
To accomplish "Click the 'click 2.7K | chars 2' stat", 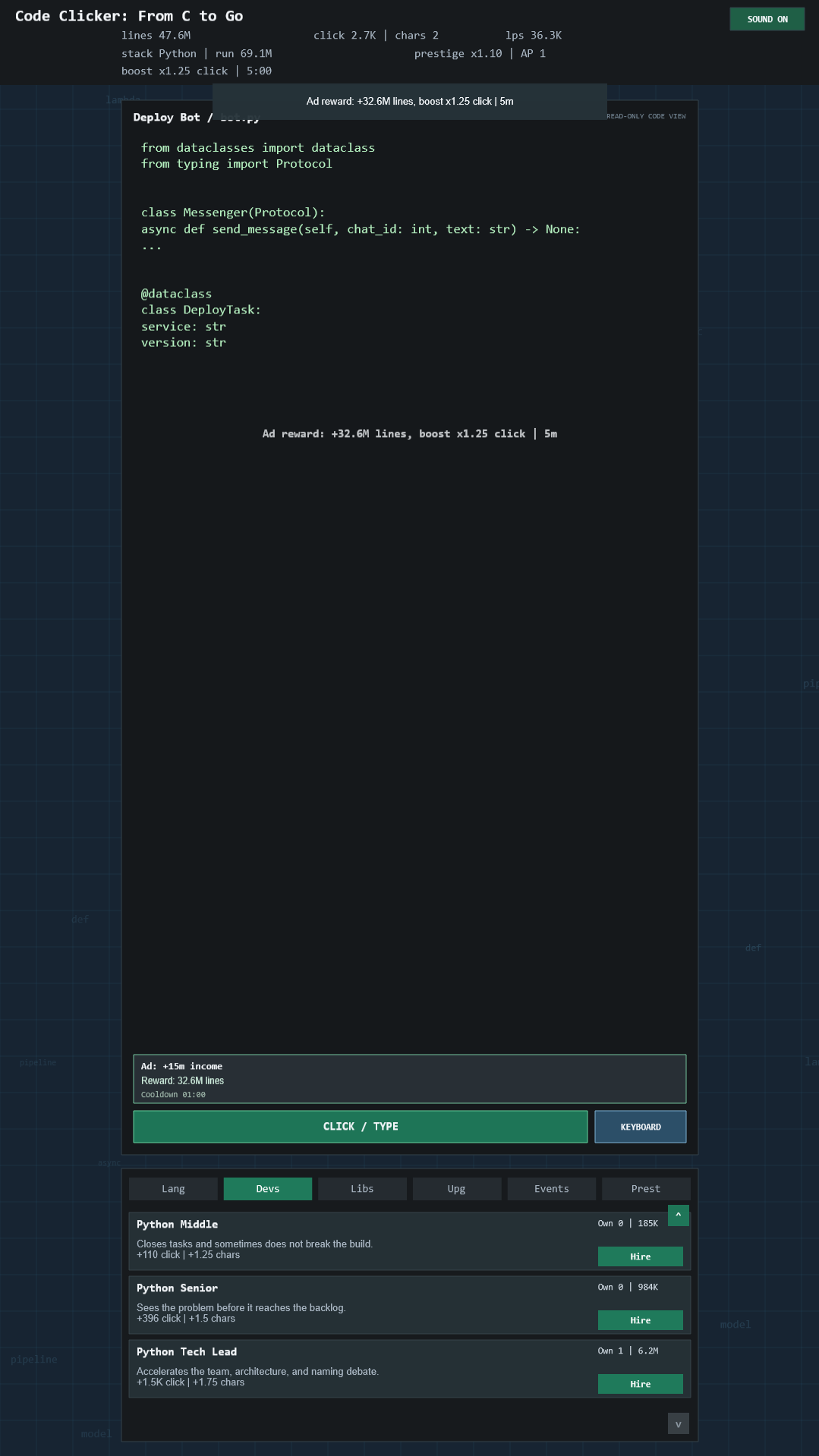I will (376, 36).
